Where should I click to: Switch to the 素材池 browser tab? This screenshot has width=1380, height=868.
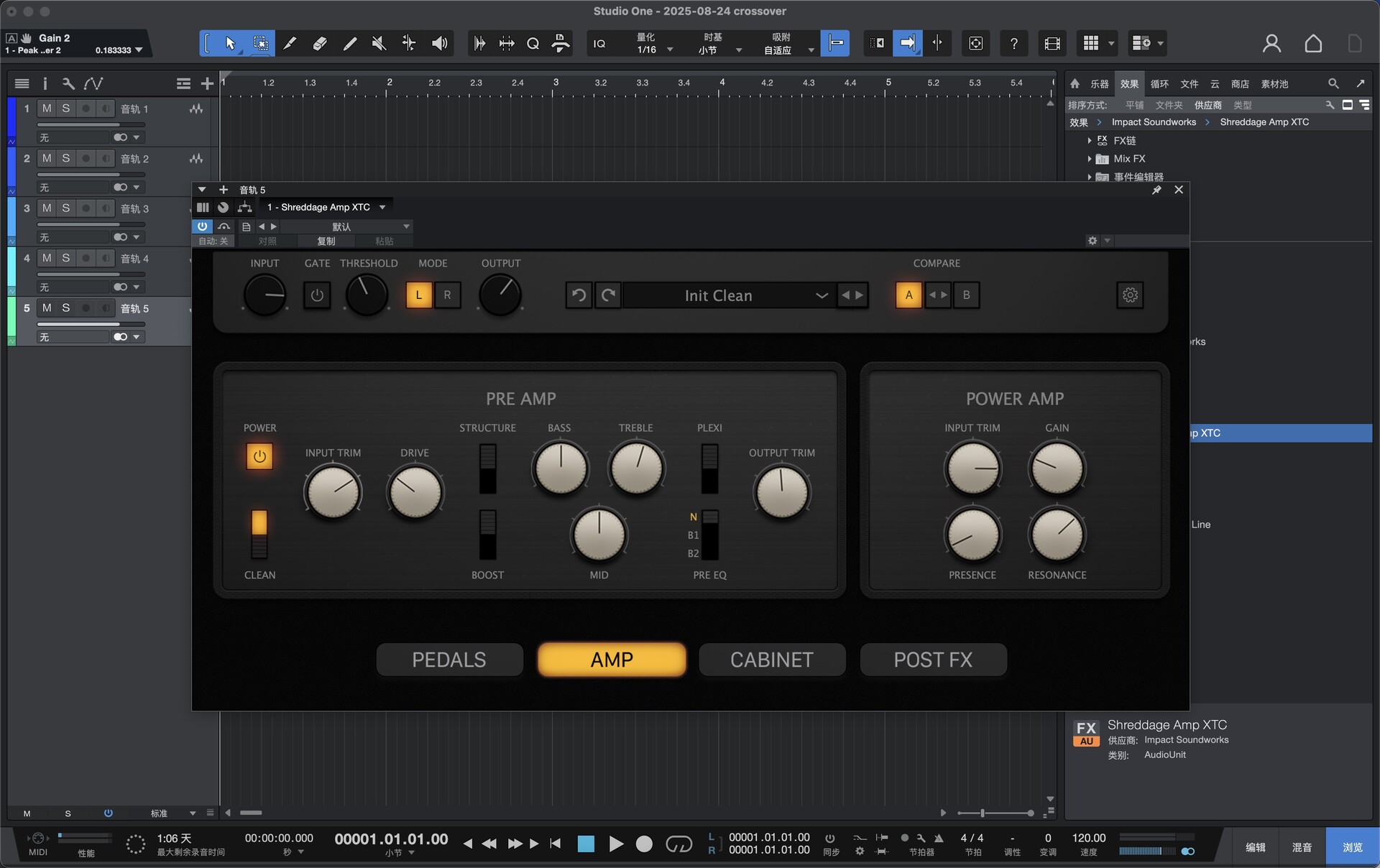(1274, 84)
